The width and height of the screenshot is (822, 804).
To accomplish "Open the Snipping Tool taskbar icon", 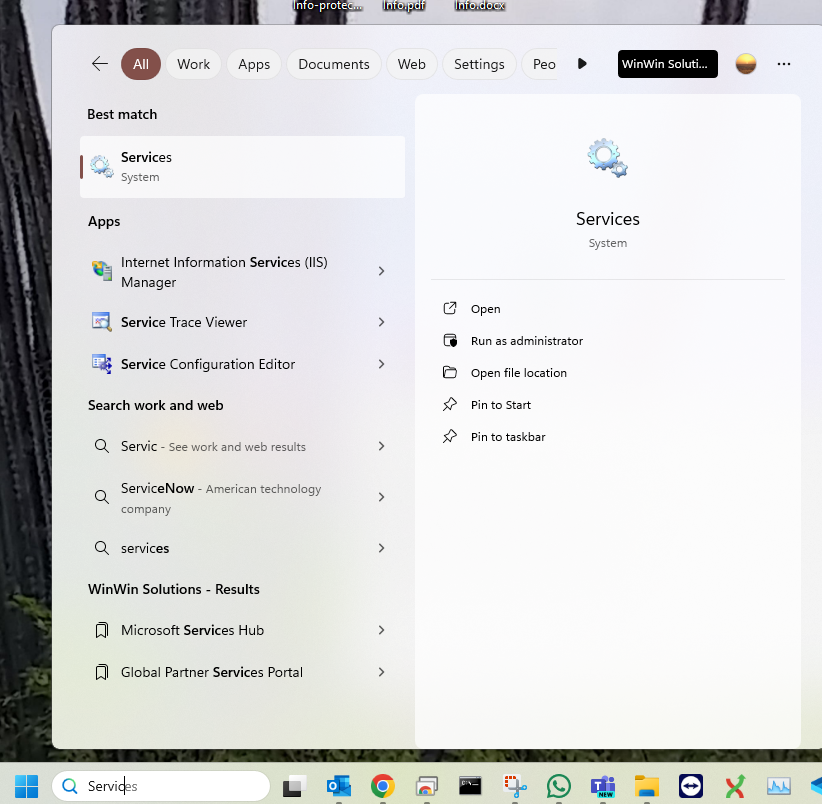I will pyautogui.click(x=515, y=786).
